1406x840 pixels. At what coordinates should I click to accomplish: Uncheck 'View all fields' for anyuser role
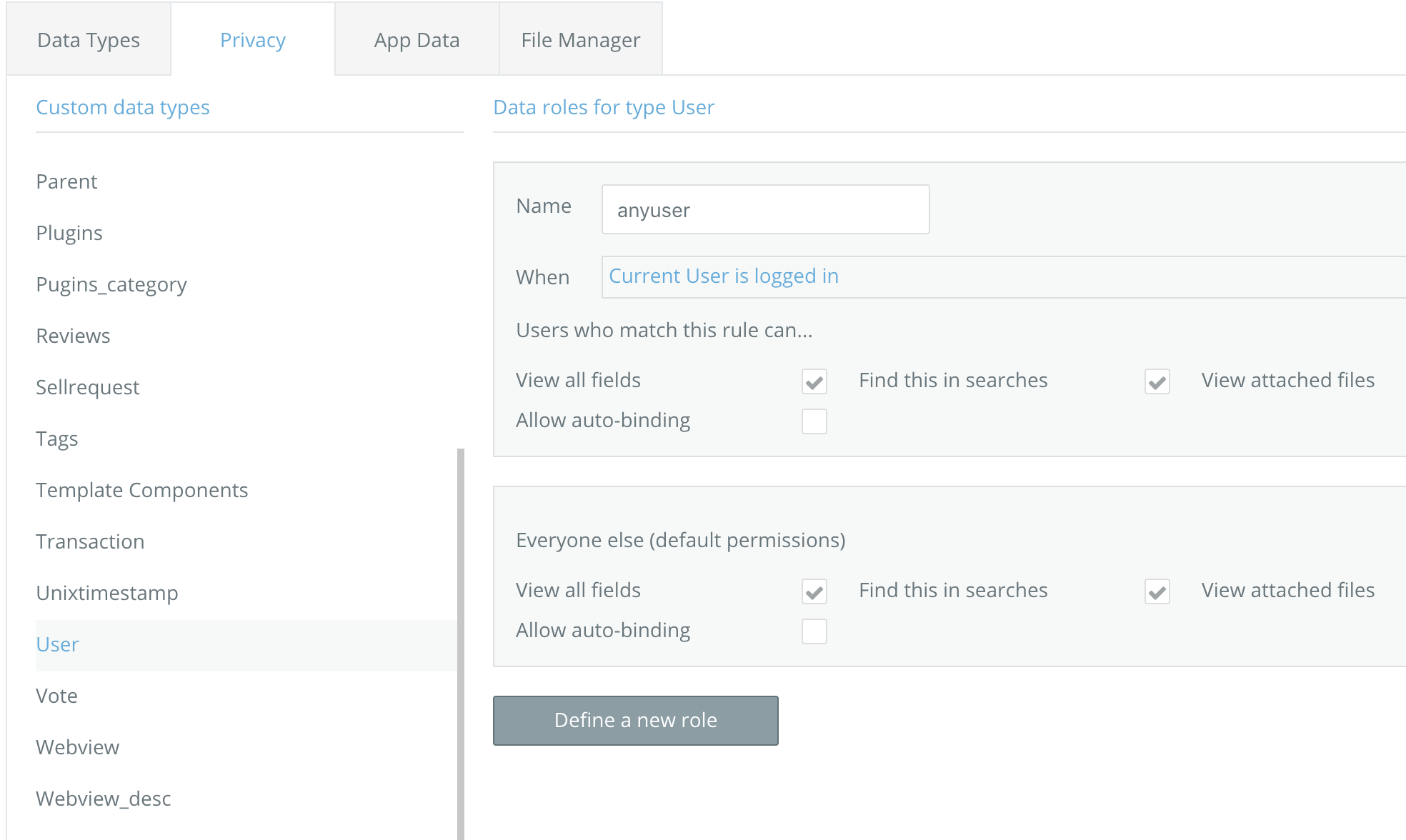[x=814, y=381]
